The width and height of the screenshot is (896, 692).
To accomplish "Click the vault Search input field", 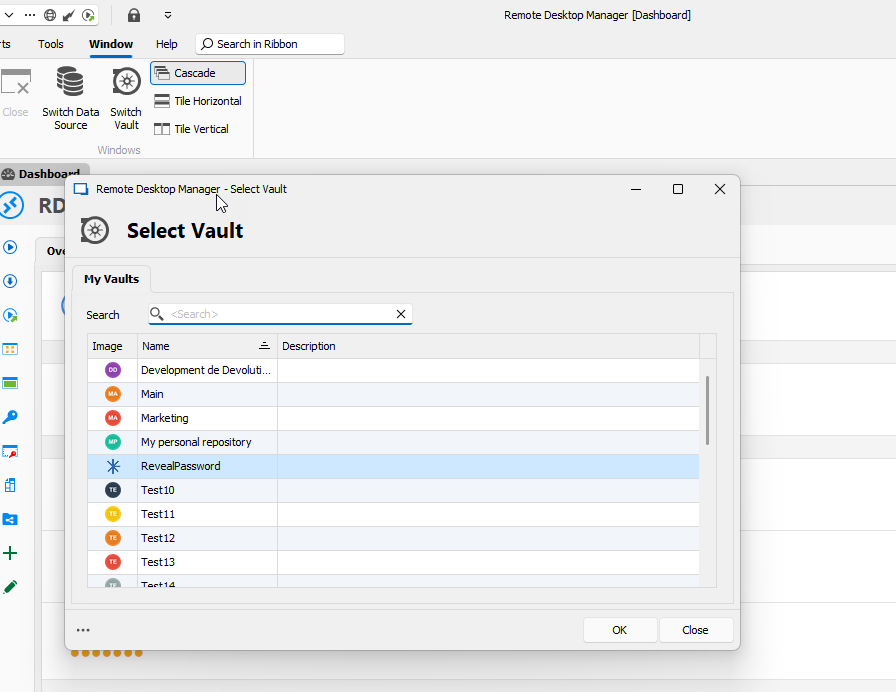I will point(280,314).
